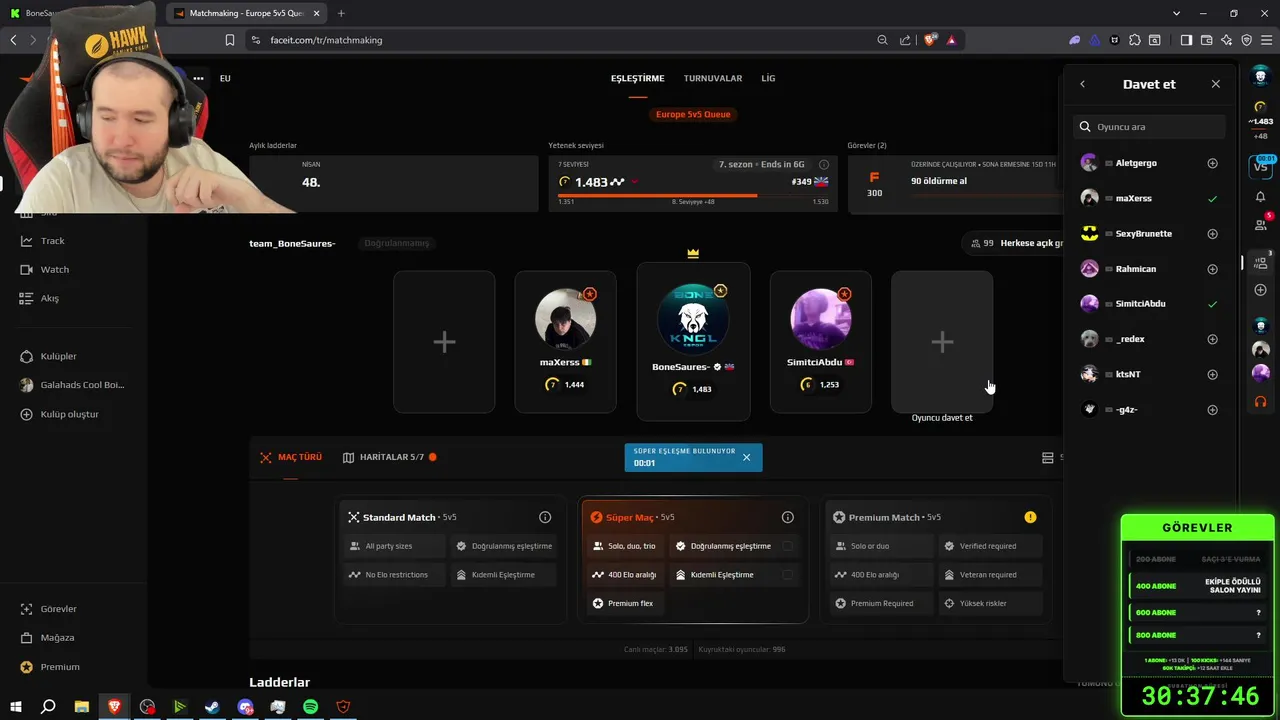This screenshot has width=1280, height=720.
Task: Toggle Süper Maç Doğrulanmış eşleştirme checkbox
Action: (788, 546)
